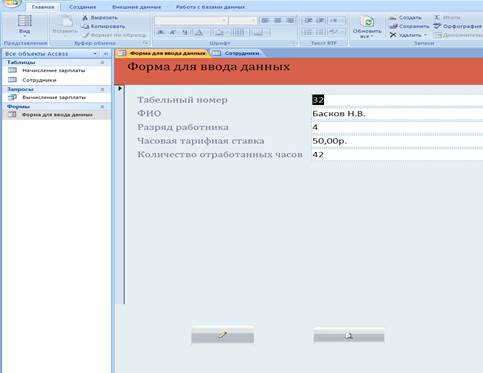Screen dimensions: 483x373
Task: Click the text direction icon in Текст RTF
Action: [x=334, y=21]
